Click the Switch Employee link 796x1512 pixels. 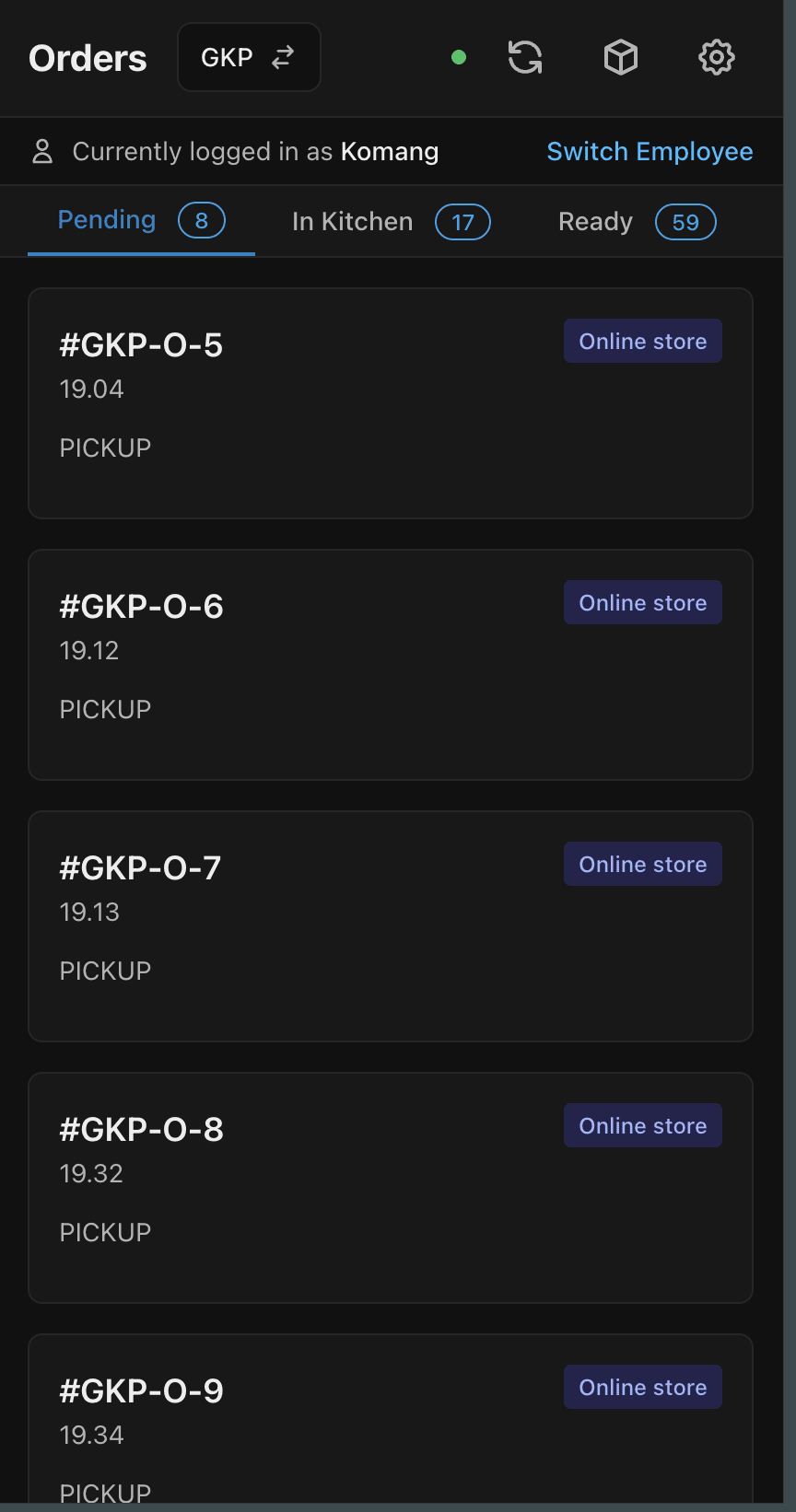pyautogui.click(x=650, y=151)
